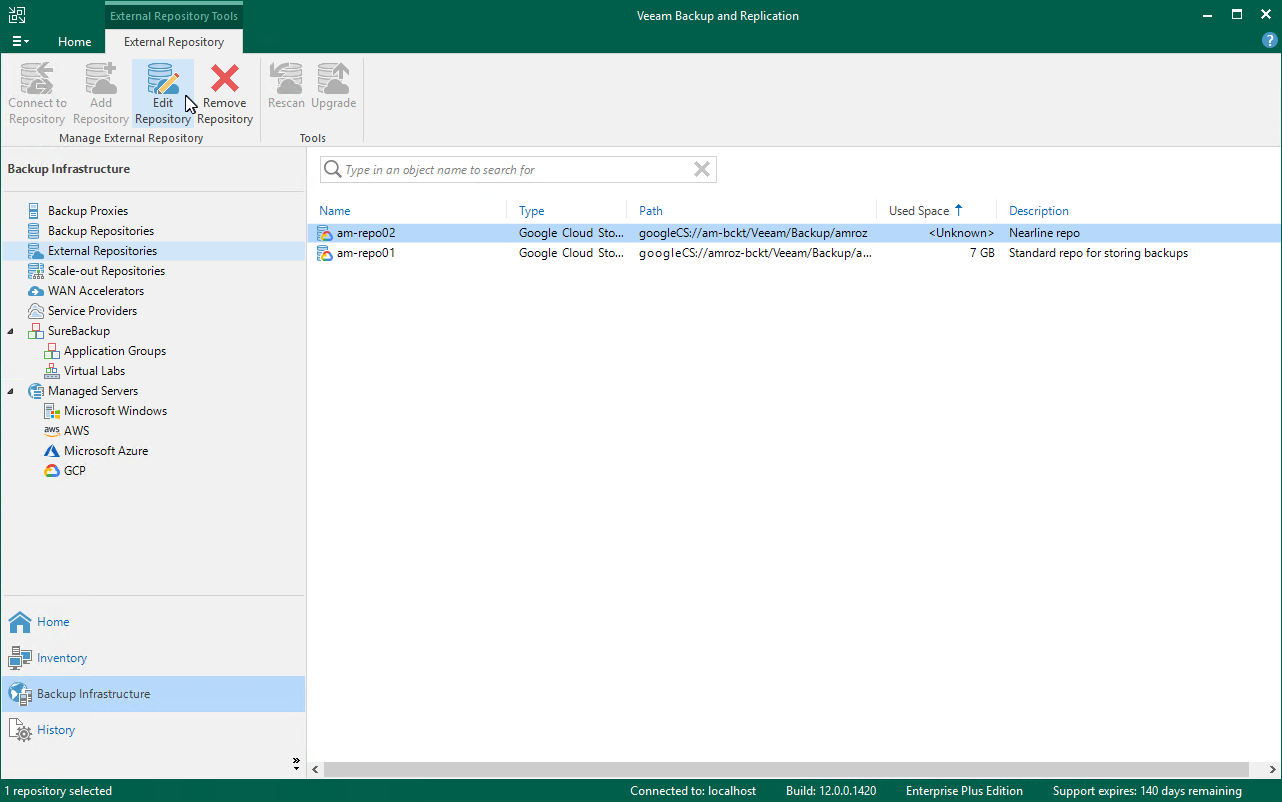Viewport: 1282px width, 802px height.
Task: Click the Service Providers node icon
Action: coord(36,311)
